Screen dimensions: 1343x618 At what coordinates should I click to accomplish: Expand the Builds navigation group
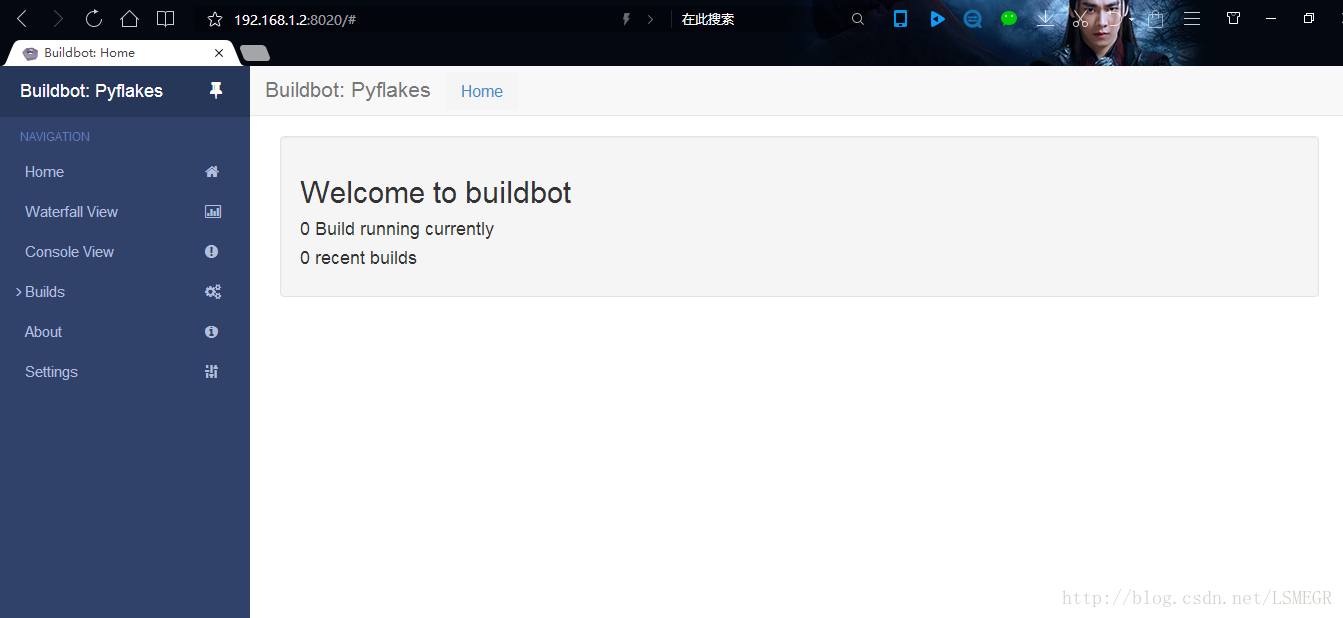pyautogui.click(x=44, y=292)
